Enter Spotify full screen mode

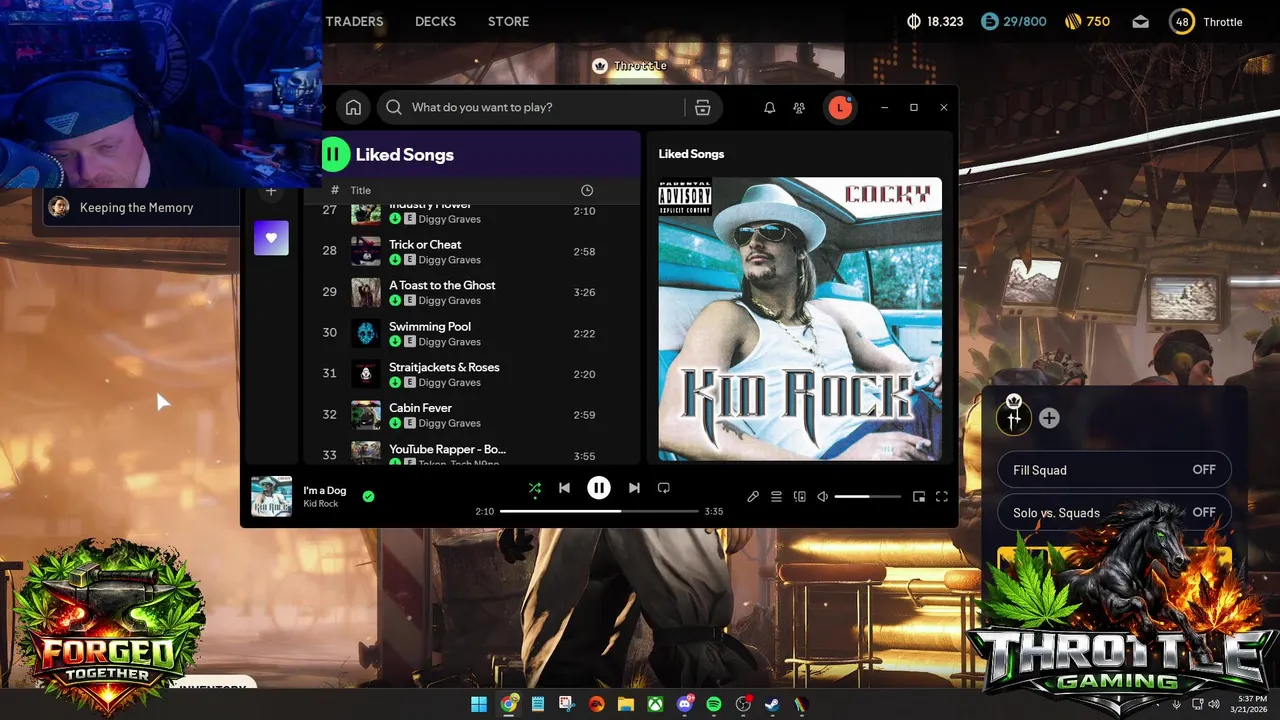tap(942, 496)
